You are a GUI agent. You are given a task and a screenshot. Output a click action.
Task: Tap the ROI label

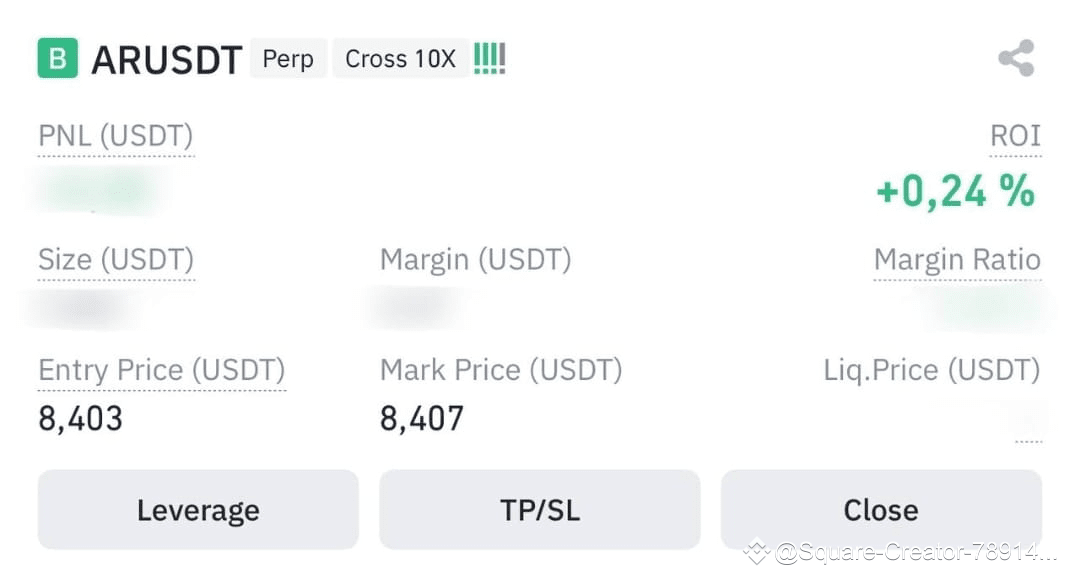[x=1015, y=135]
